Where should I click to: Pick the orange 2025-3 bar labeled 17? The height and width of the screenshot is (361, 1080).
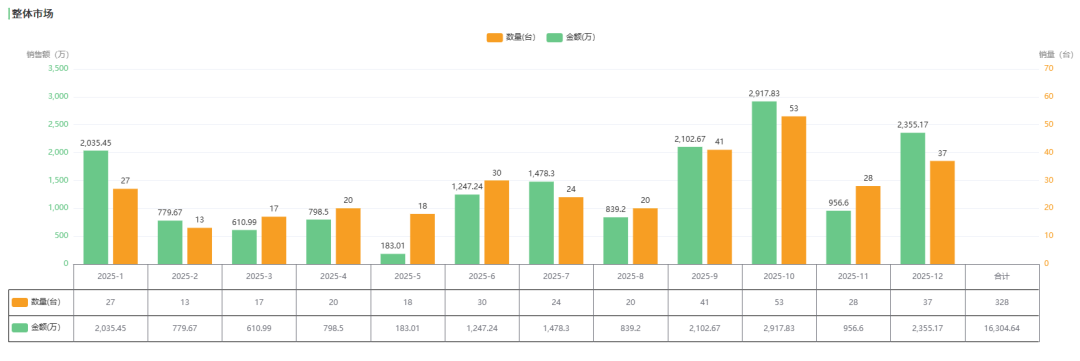coord(274,240)
